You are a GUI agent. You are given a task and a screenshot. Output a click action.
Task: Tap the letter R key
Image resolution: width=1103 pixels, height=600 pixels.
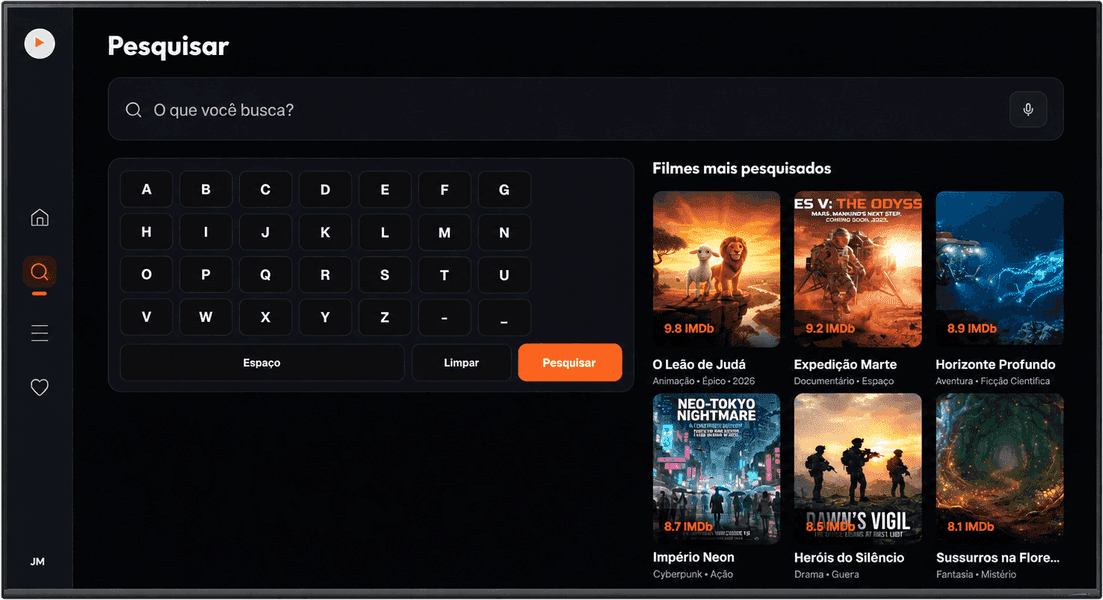325,274
